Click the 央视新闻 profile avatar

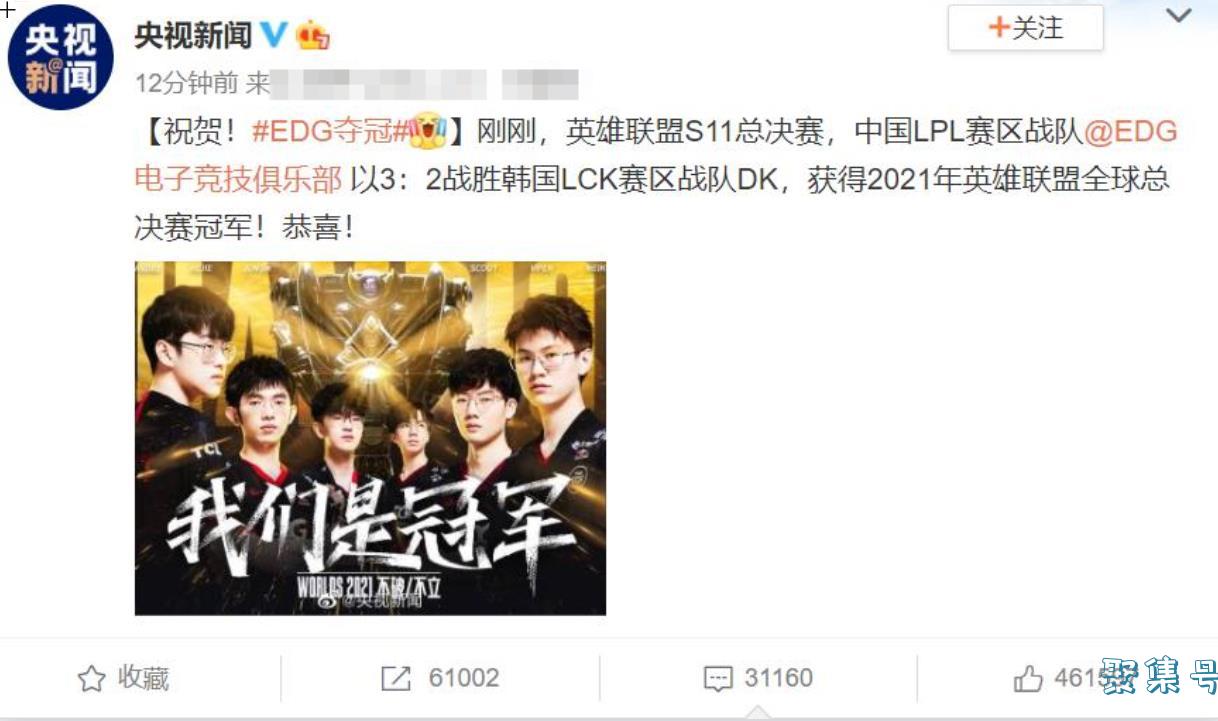(x=60, y=59)
